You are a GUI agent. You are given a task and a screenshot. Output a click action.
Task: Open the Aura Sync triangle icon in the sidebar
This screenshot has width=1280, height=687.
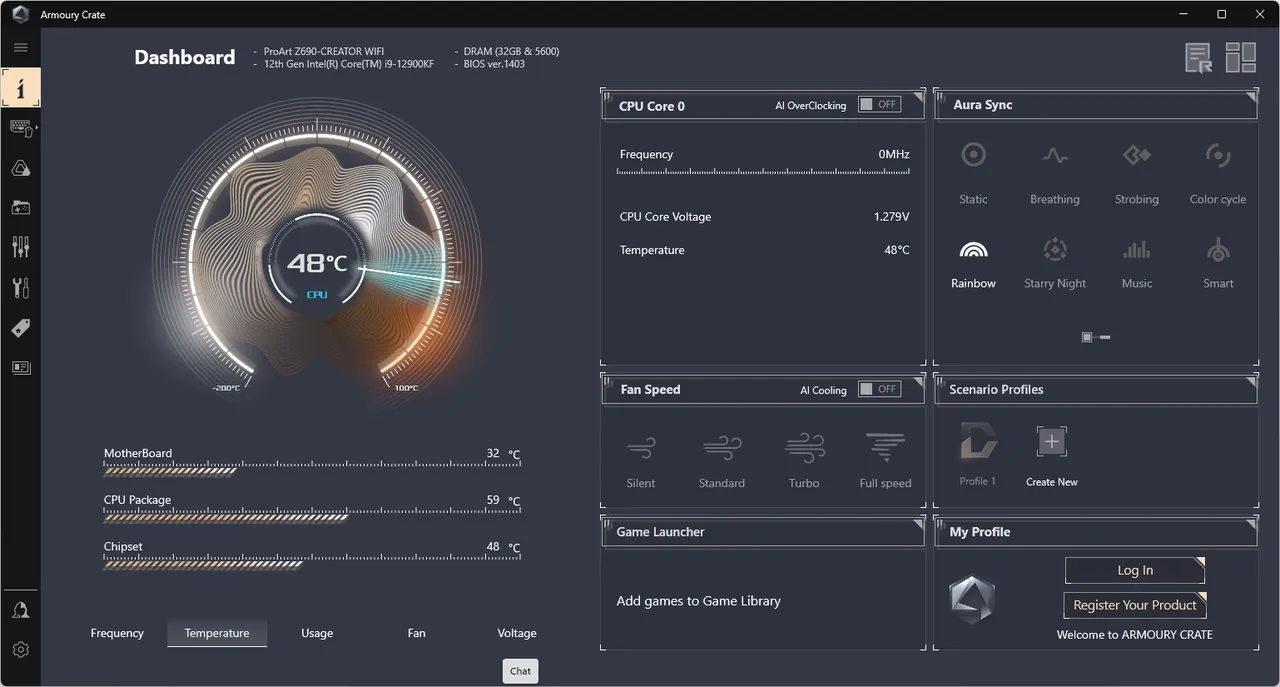point(20,168)
